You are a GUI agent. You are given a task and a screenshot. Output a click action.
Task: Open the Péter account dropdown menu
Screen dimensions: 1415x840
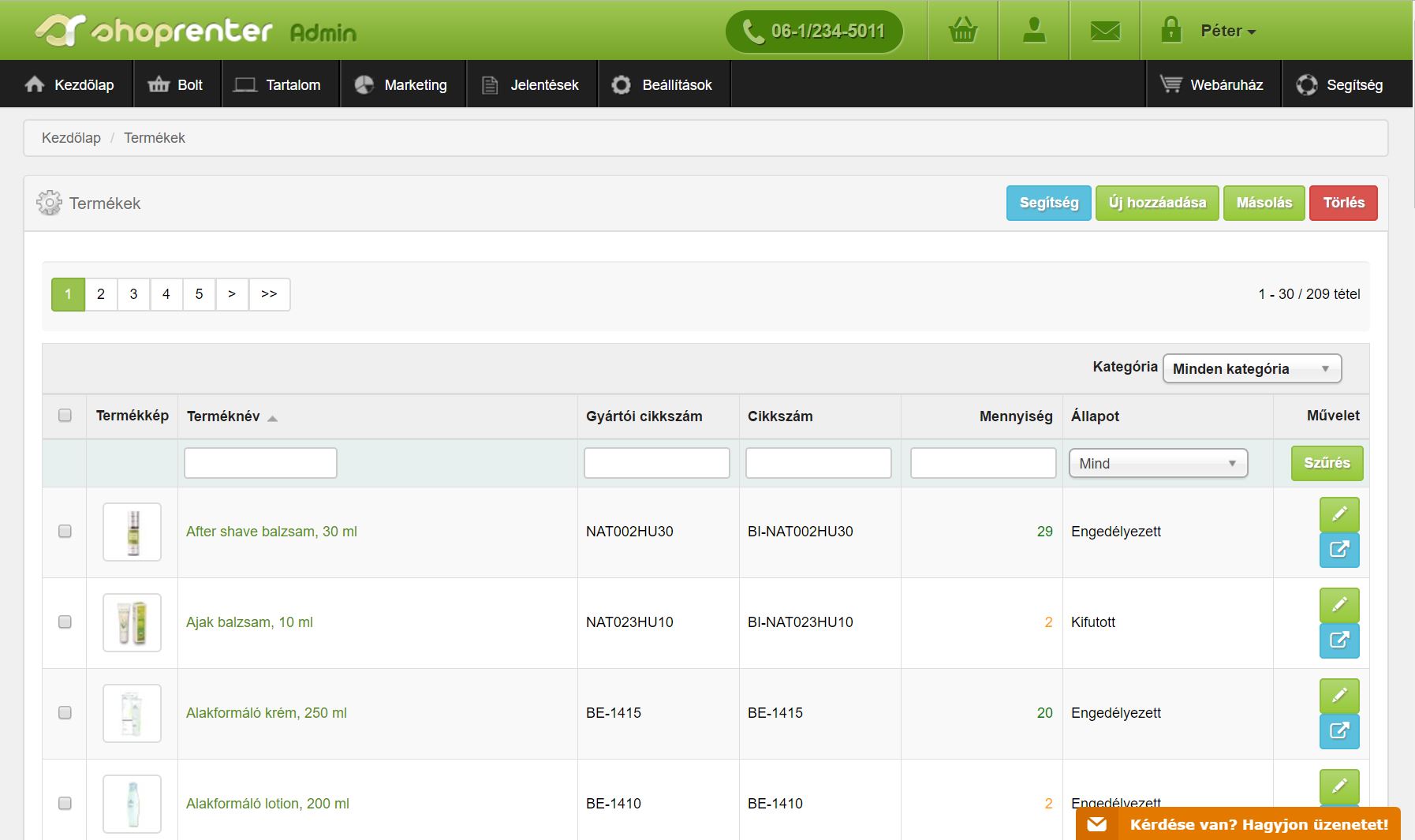coord(1227,31)
